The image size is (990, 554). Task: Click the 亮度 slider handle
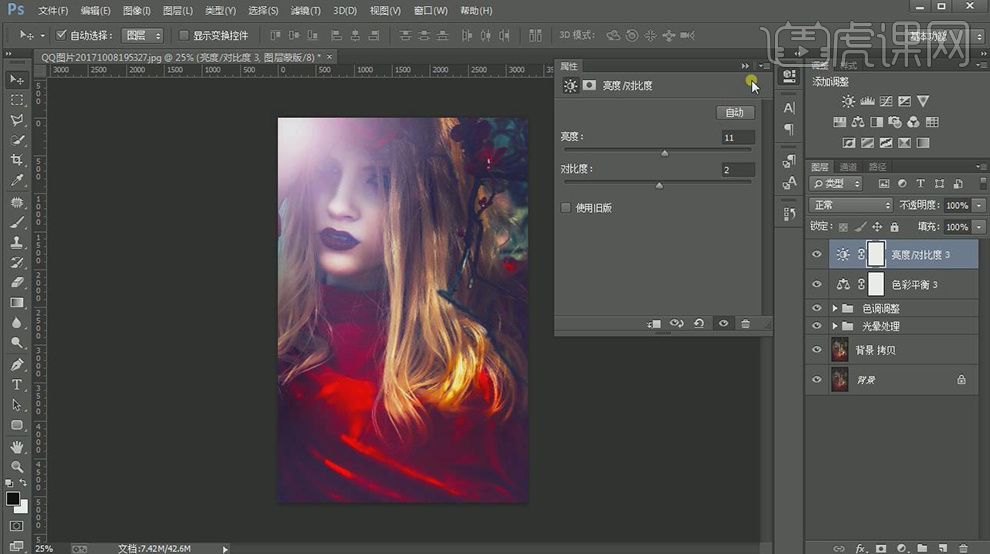tap(665, 153)
